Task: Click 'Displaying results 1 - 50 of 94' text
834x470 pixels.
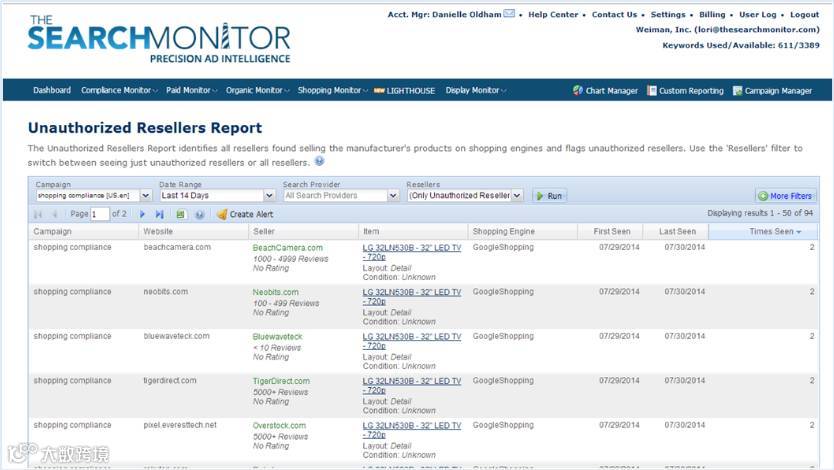Action: click(760, 213)
